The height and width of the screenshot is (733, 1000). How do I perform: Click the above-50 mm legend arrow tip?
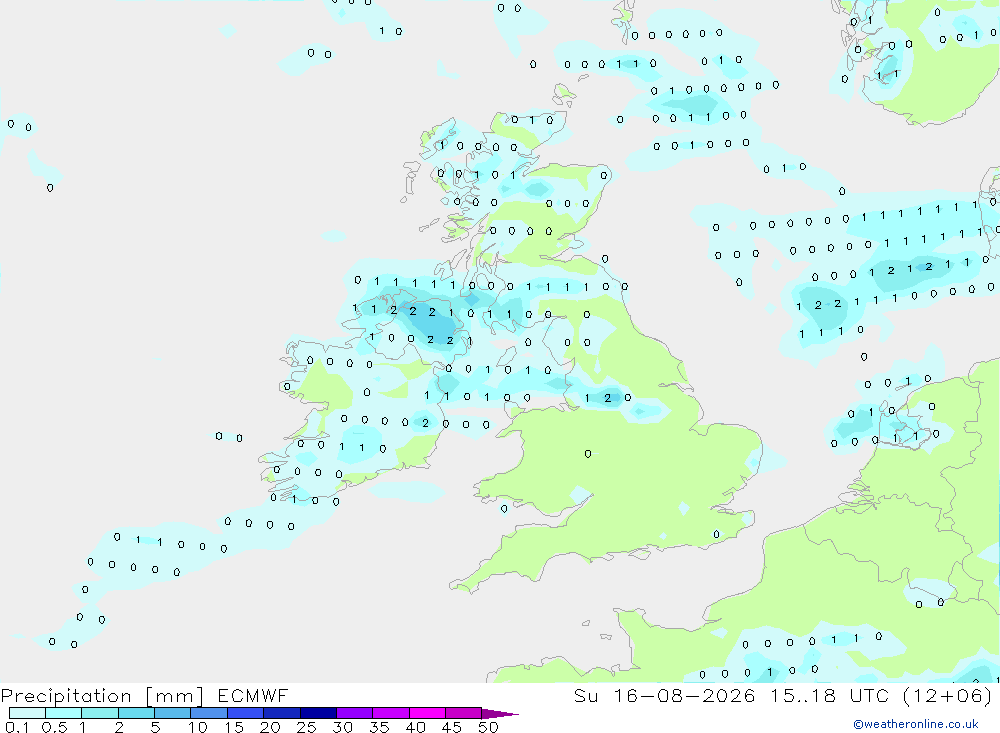(501, 714)
